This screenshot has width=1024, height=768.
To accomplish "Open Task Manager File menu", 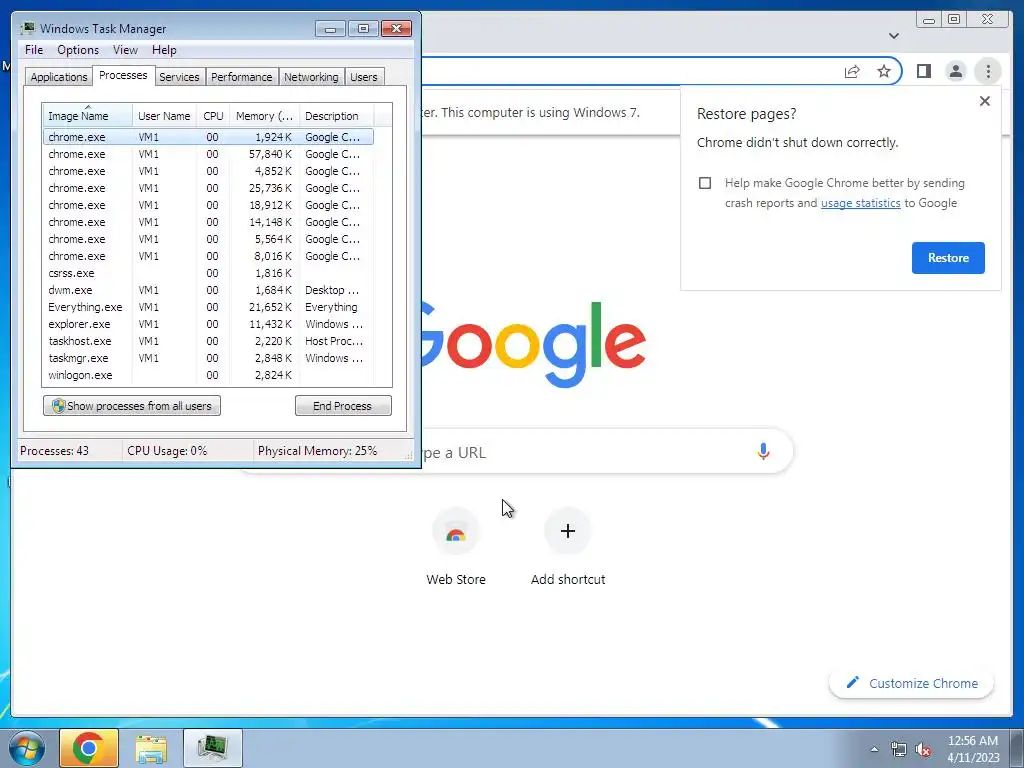I will [x=34, y=50].
